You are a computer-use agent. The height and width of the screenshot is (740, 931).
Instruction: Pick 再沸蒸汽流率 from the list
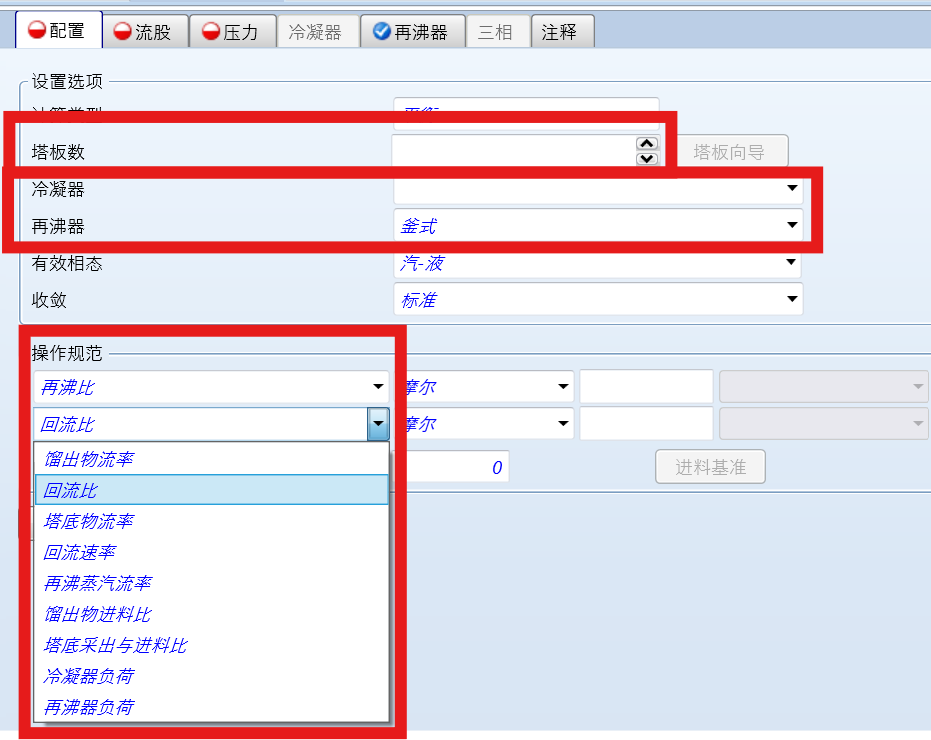(x=97, y=583)
